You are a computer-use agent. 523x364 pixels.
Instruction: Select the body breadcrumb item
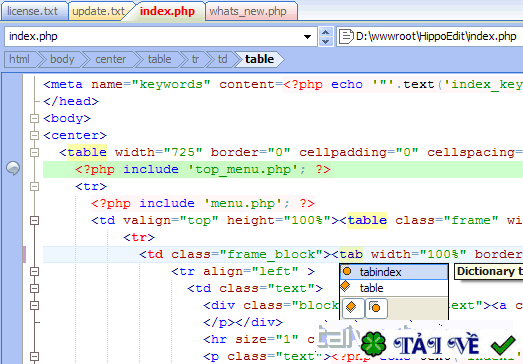pyautogui.click(x=62, y=59)
